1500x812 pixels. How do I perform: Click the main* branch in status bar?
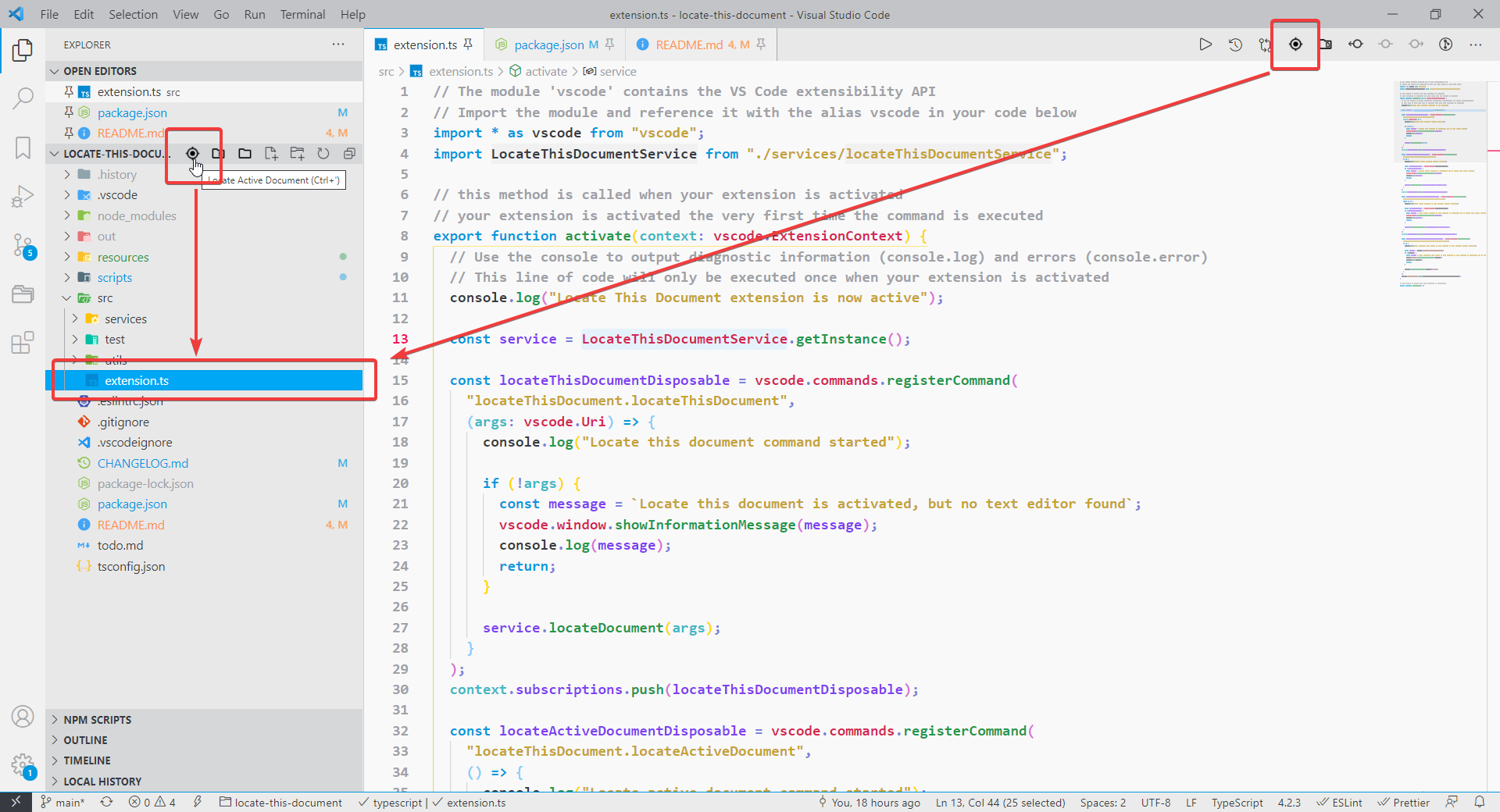click(62, 802)
